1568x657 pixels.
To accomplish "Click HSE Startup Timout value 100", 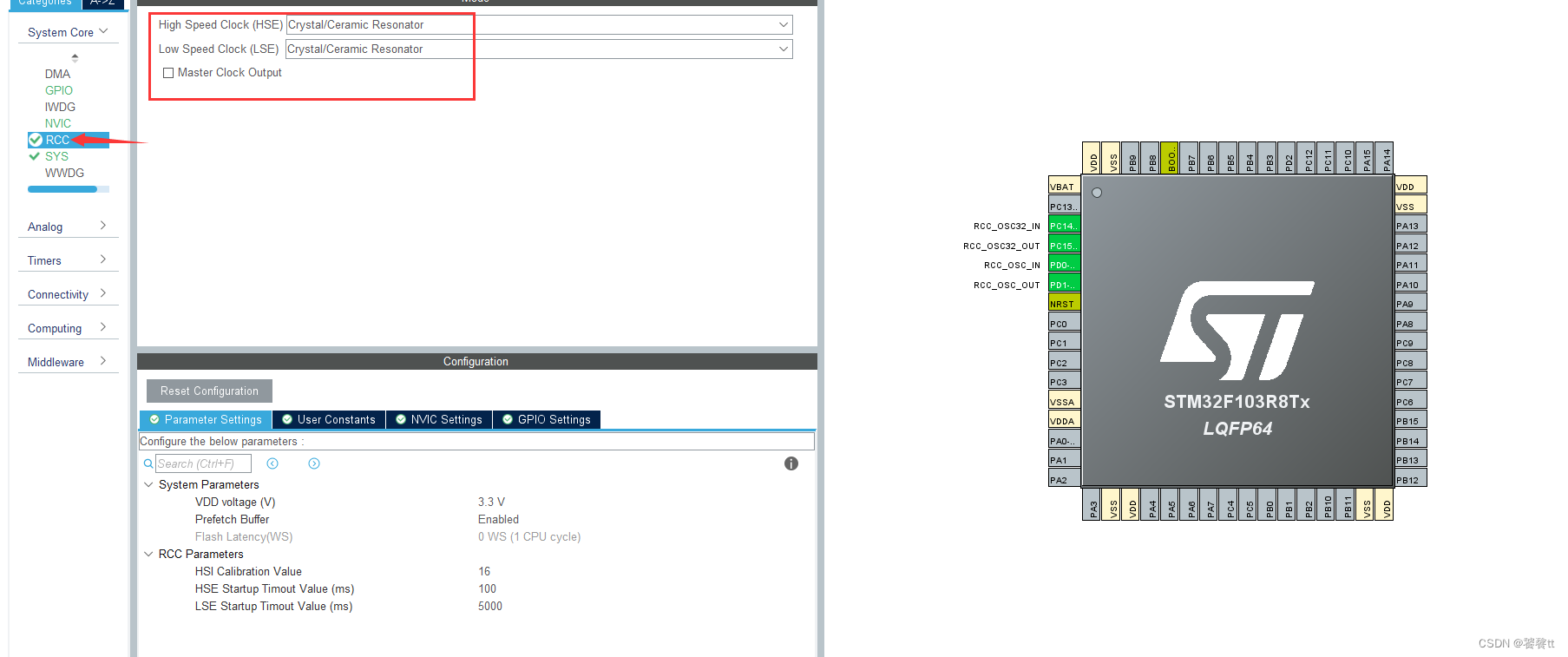I will (487, 588).
